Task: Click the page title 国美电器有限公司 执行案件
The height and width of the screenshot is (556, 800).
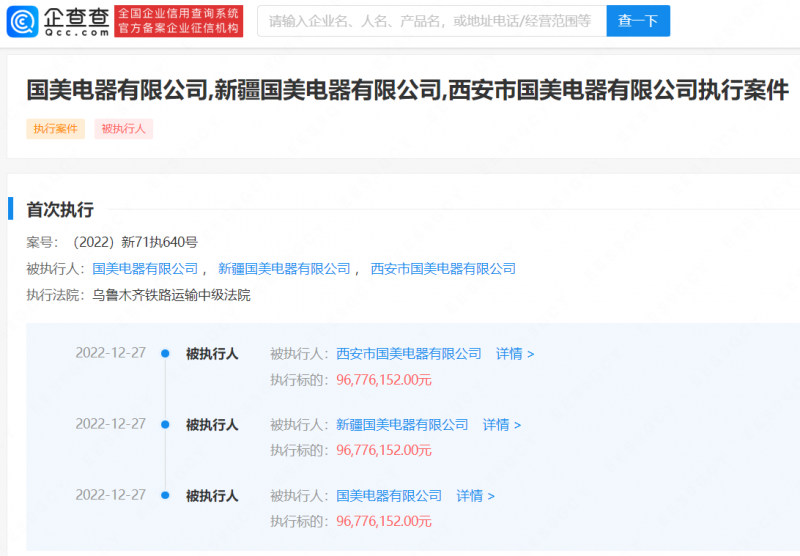Action: (x=408, y=90)
